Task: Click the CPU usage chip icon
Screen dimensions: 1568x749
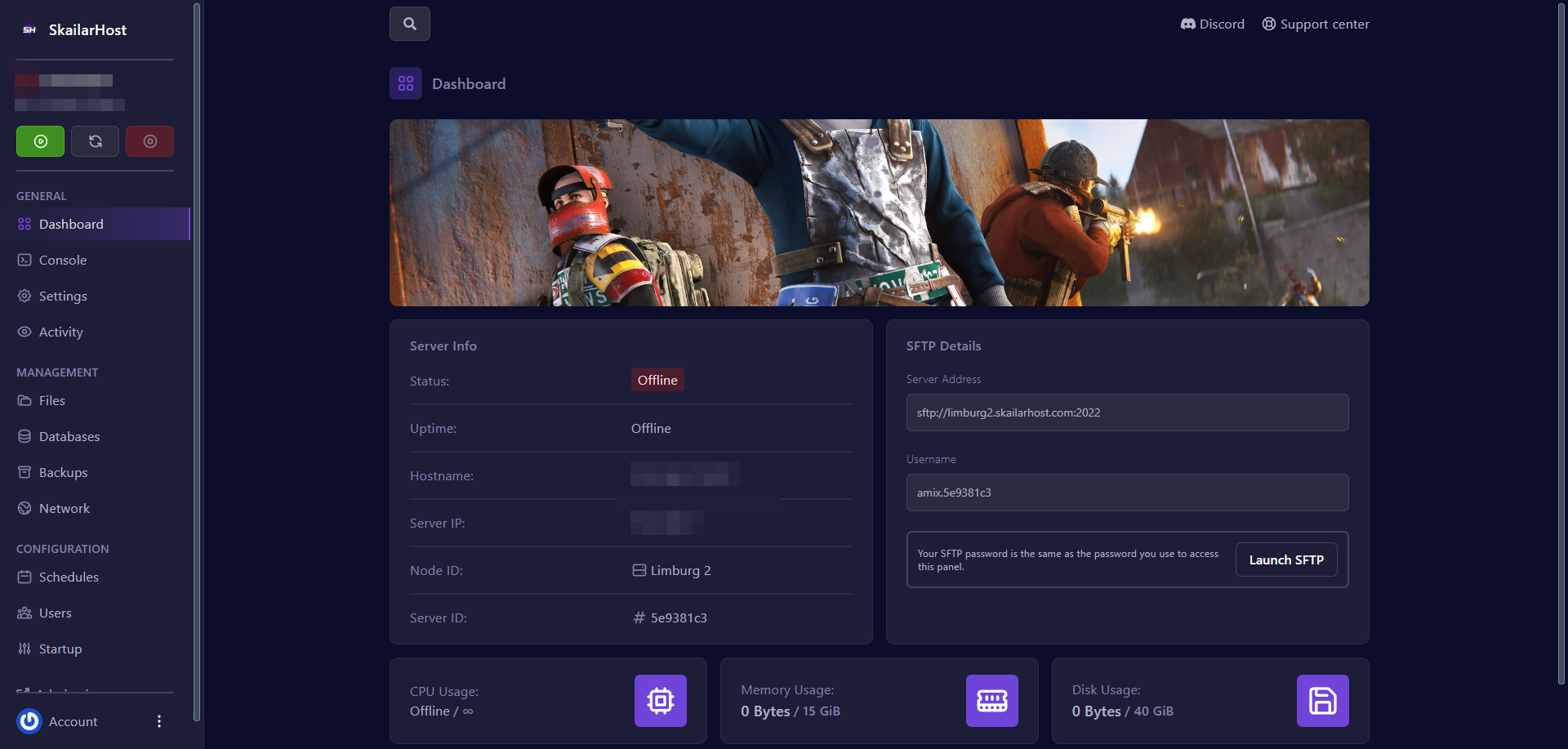Action: point(660,701)
